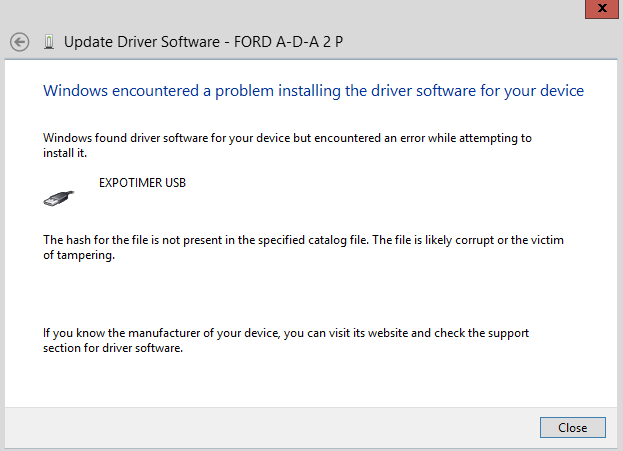Click the back arrow button
Screen dimensions: 623x451
[x=19, y=42]
